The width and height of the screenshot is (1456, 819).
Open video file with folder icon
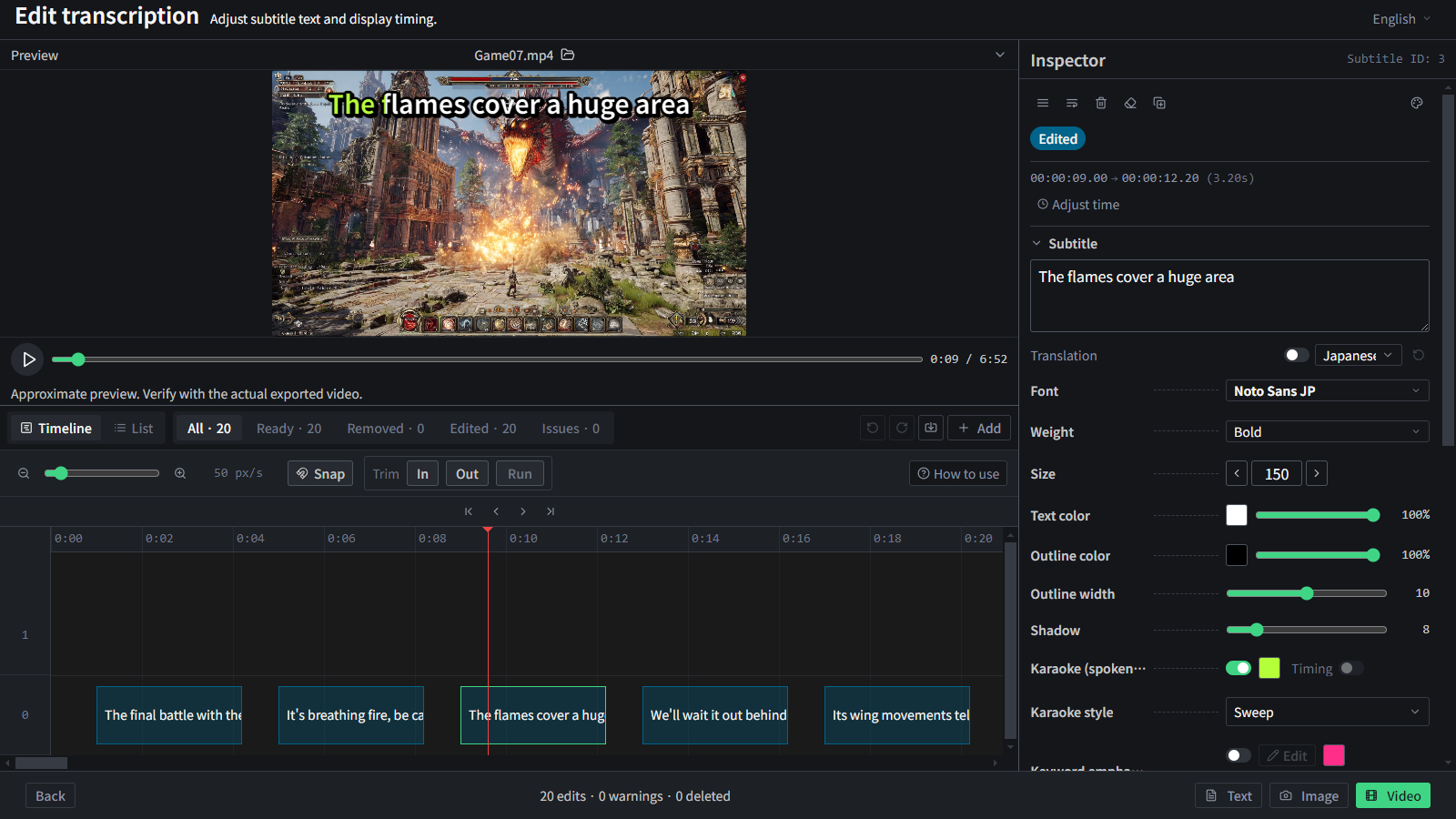click(x=568, y=55)
